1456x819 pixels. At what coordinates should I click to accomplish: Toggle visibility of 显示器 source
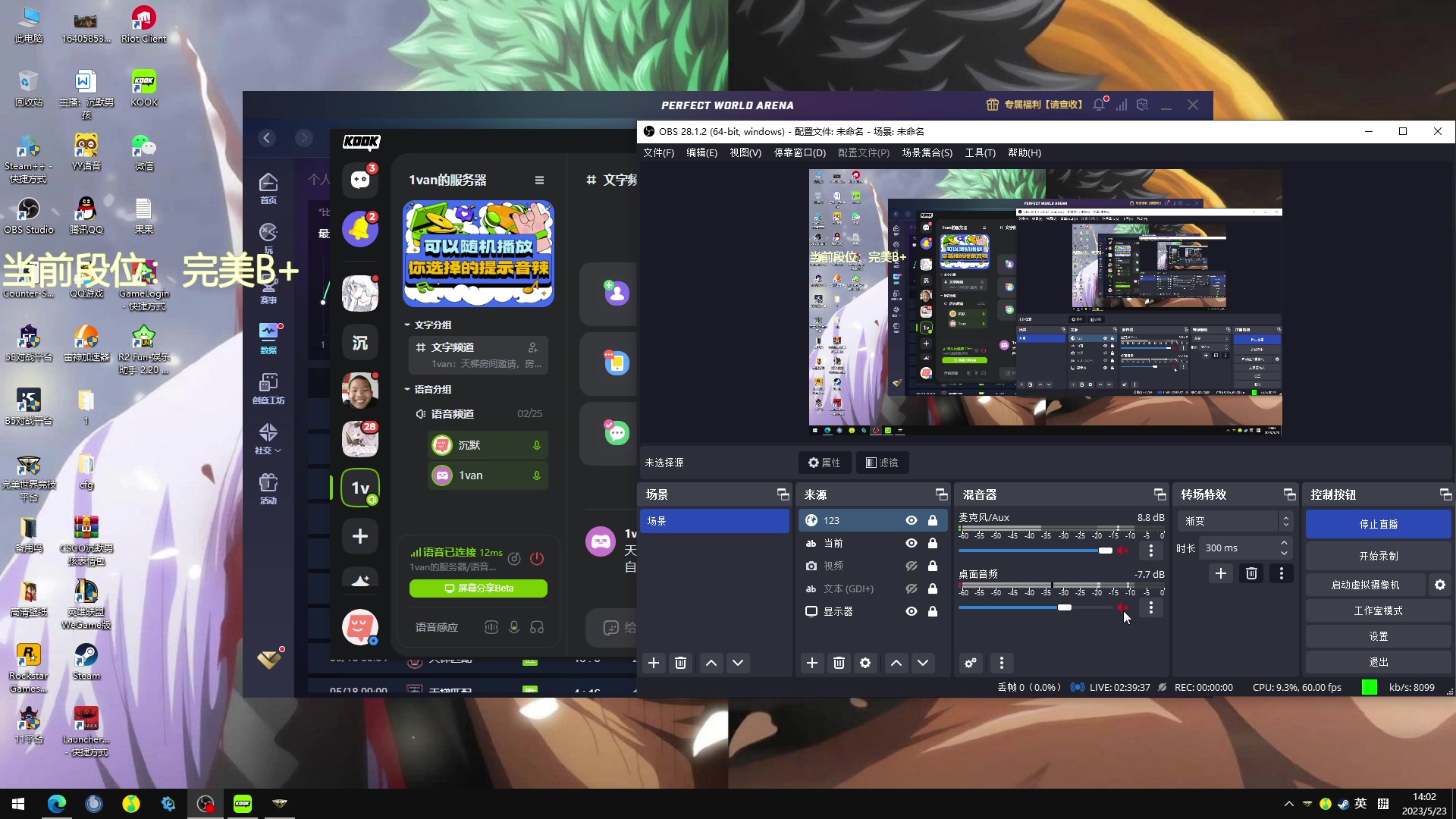[912, 611]
